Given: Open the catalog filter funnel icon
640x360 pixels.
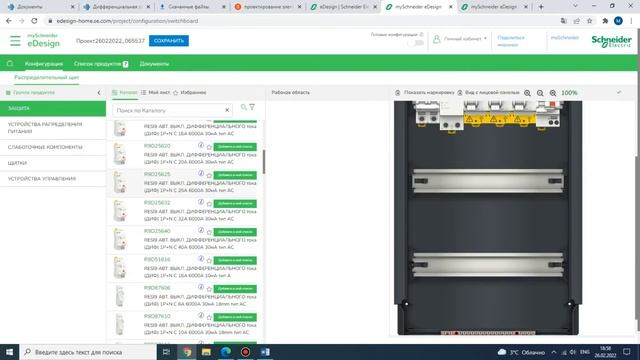Looking at the screenshot, I should click(x=252, y=107).
